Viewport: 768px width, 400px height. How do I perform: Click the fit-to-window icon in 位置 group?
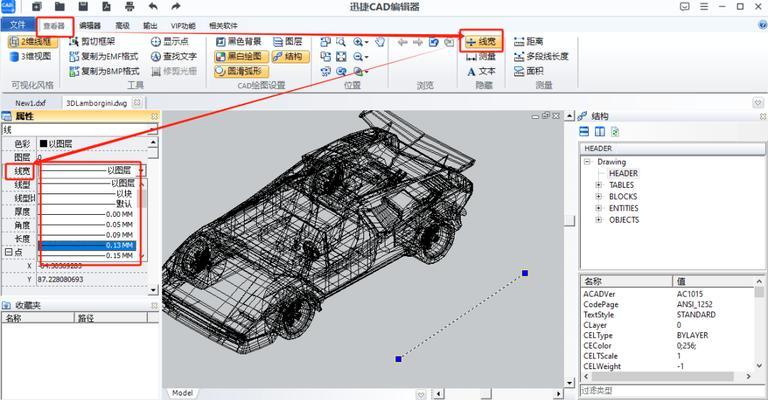pos(341,57)
